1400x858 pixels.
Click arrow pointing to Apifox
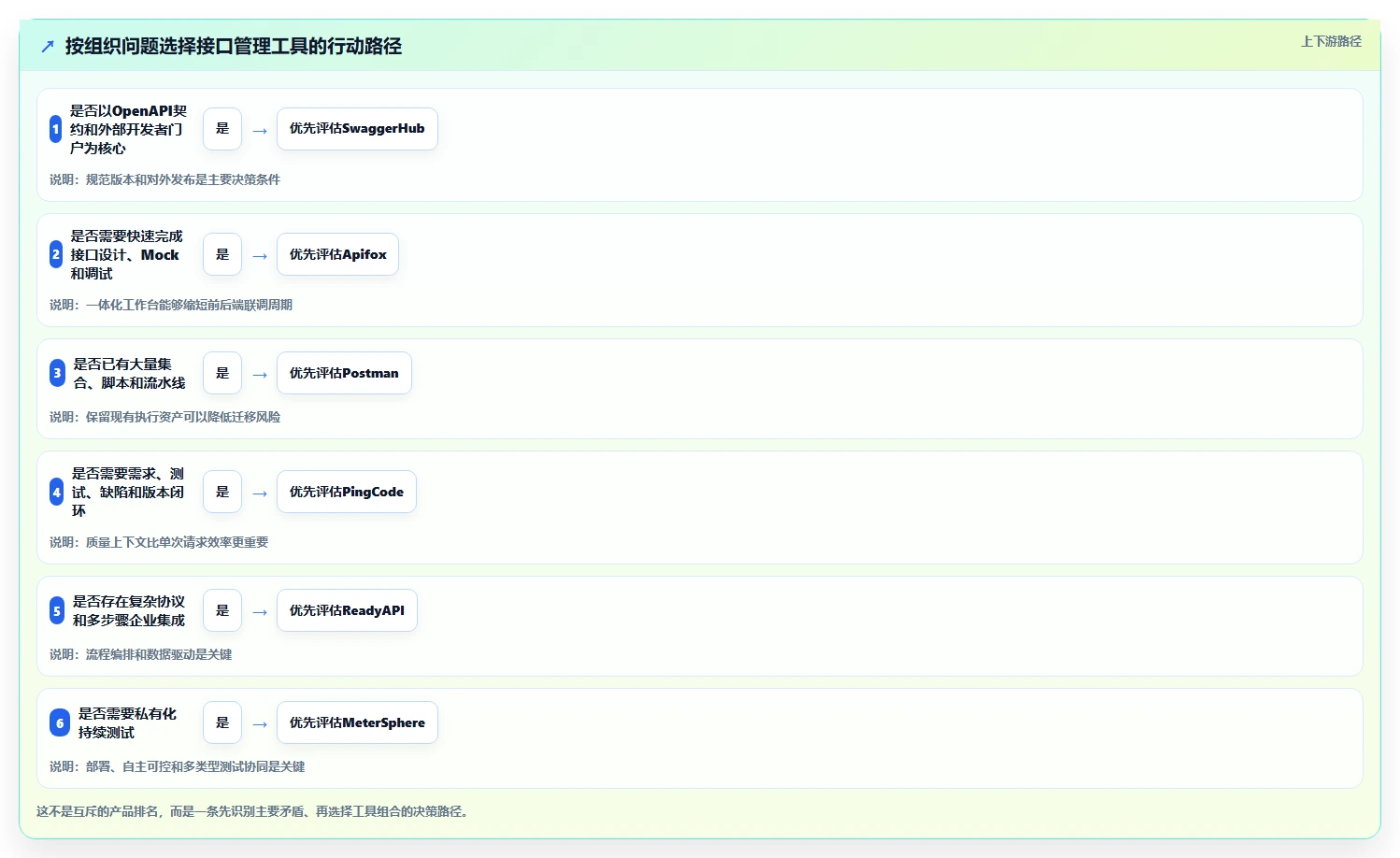click(260, 256)
